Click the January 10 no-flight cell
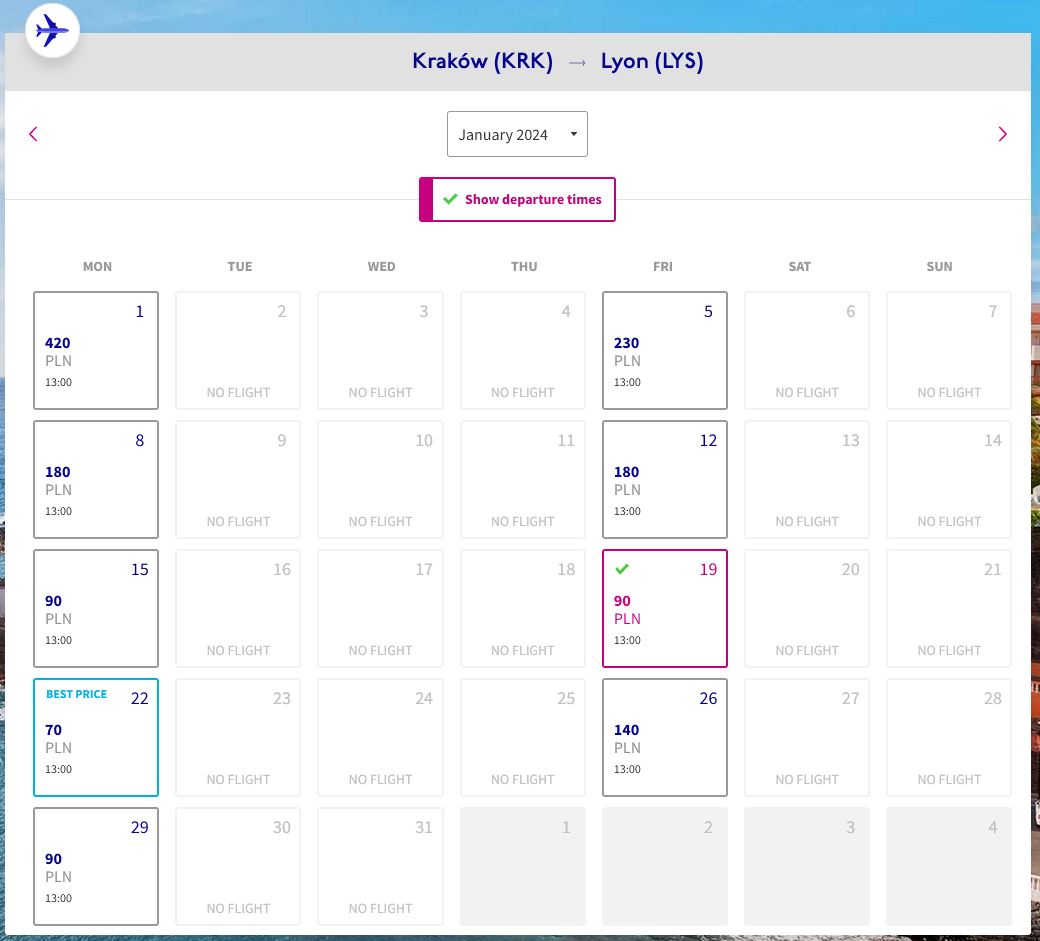1040x941 pixels. click(380, 479)
